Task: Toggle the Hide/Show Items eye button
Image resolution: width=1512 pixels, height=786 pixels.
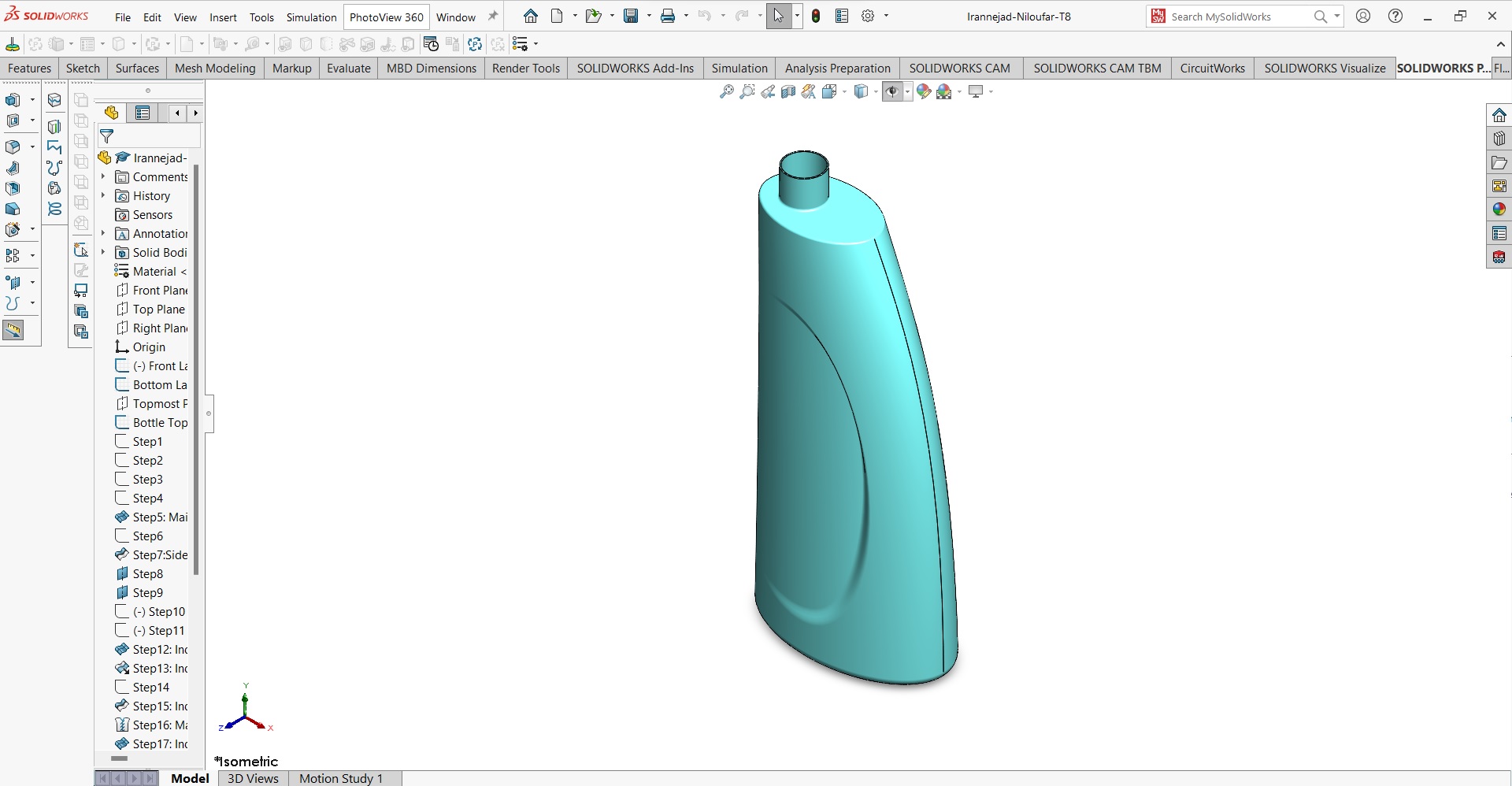Action: [x=891, y=92]
